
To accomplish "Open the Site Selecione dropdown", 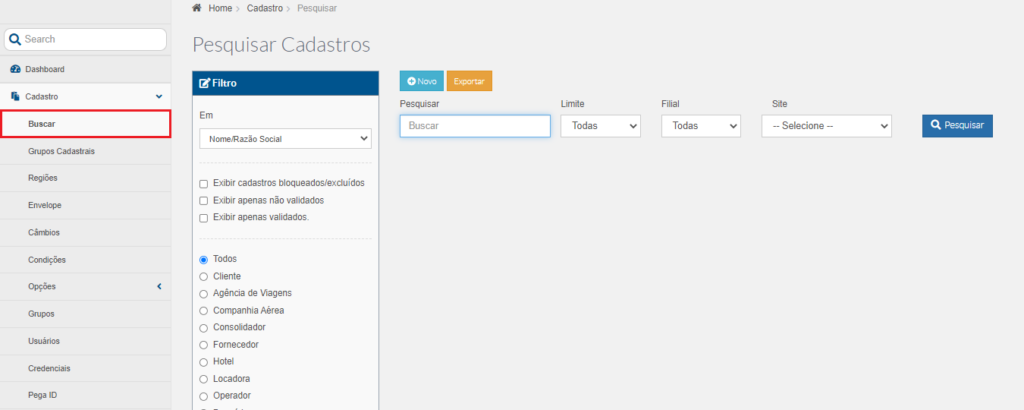I will click(826, 126).
